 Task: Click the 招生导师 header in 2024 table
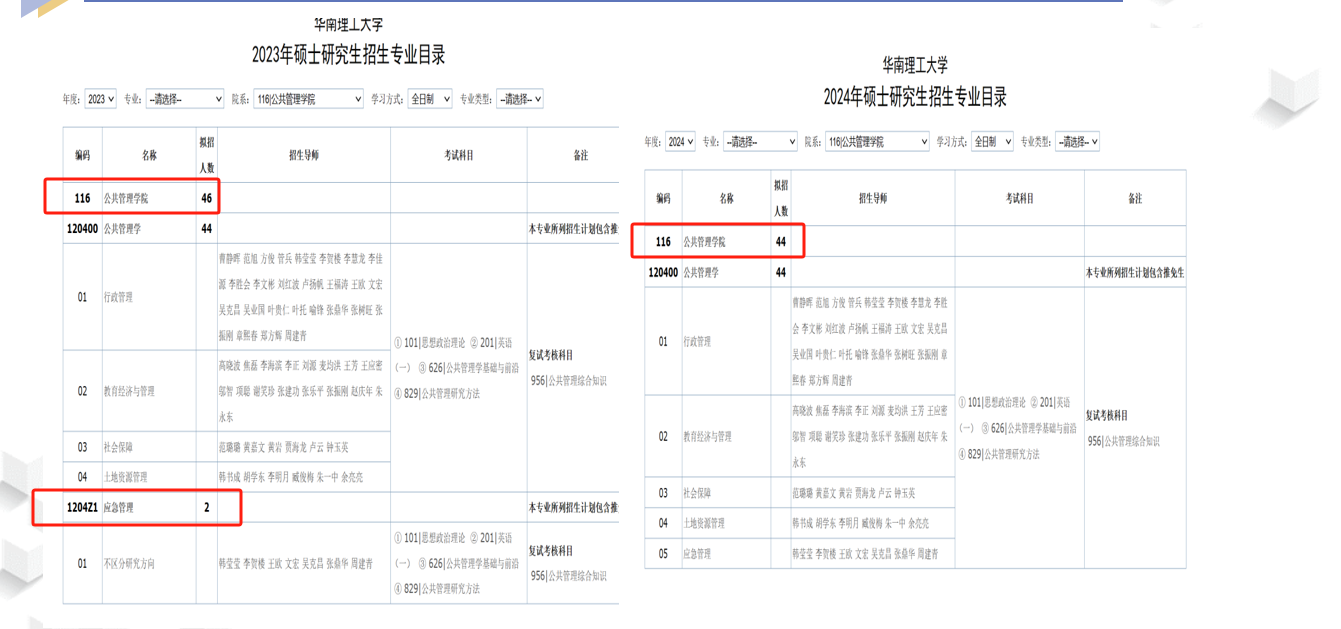pos(873,198)
